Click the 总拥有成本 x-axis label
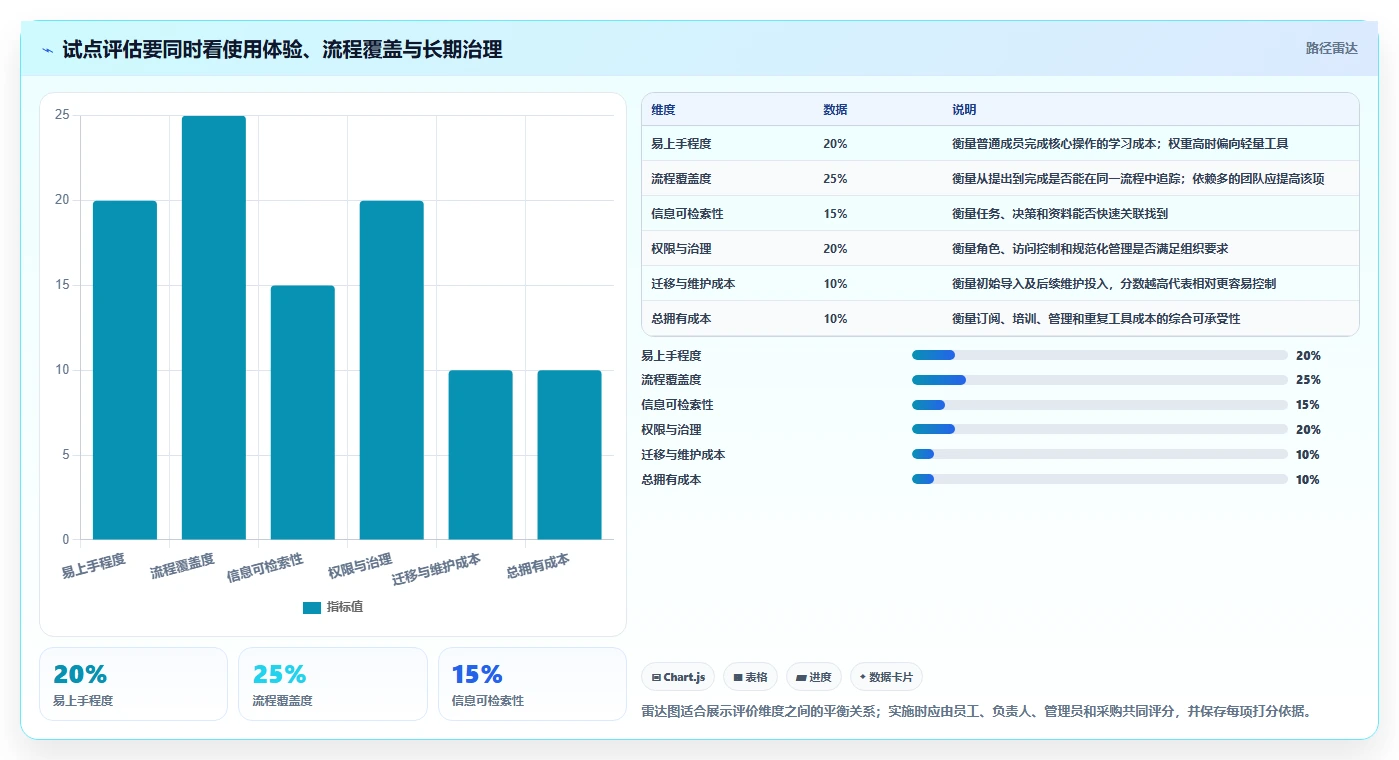This screenshot has height=760, width=1399. pos(538,567)
